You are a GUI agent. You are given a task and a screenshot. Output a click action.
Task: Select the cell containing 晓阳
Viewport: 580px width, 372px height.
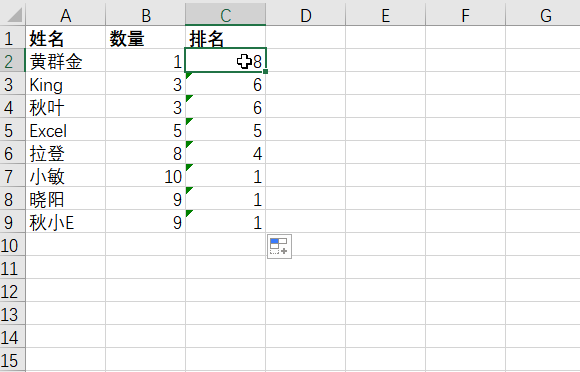pyautogui.click(x=65, y=199)
